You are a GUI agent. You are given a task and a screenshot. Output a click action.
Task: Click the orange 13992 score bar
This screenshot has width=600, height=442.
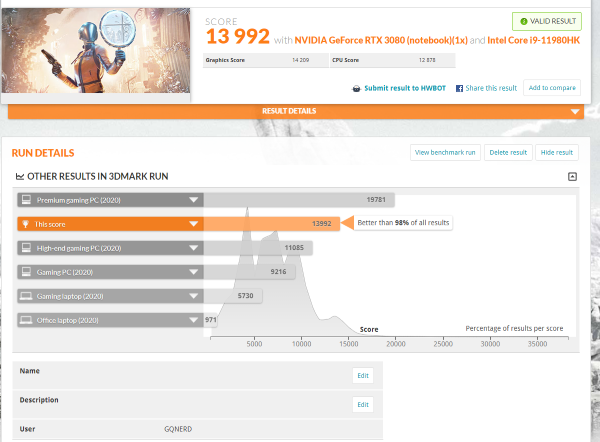click(272, 224)
